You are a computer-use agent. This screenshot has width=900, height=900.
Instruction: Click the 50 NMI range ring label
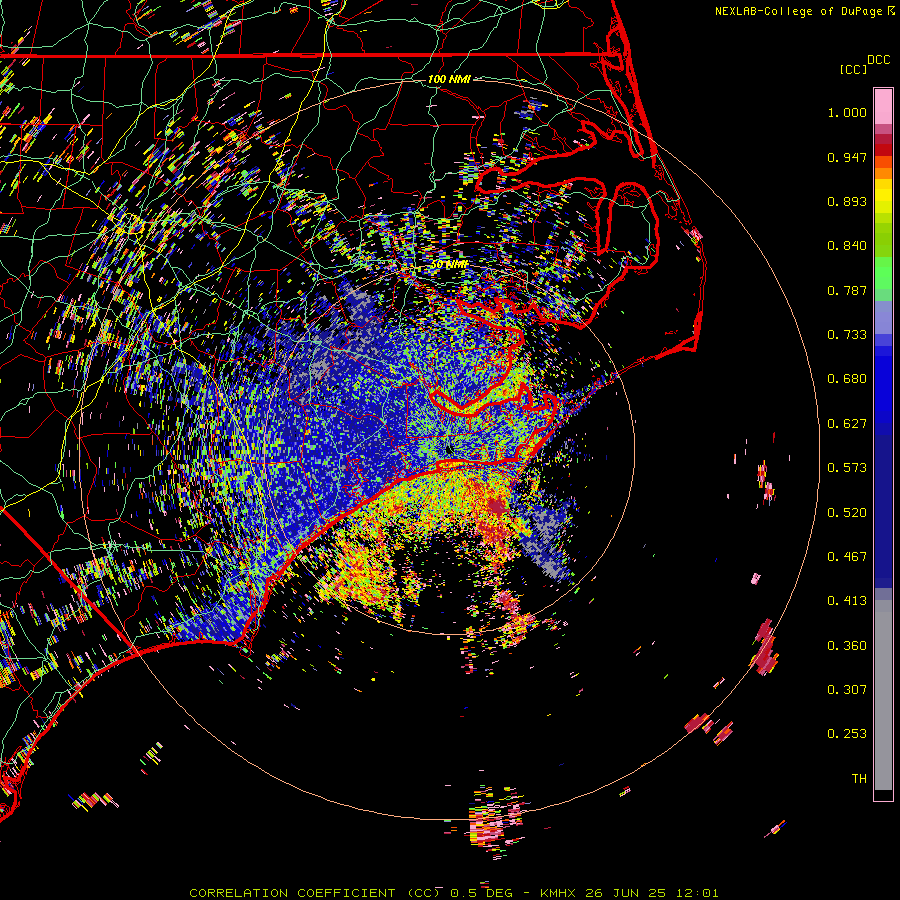[x=449, y=265]
